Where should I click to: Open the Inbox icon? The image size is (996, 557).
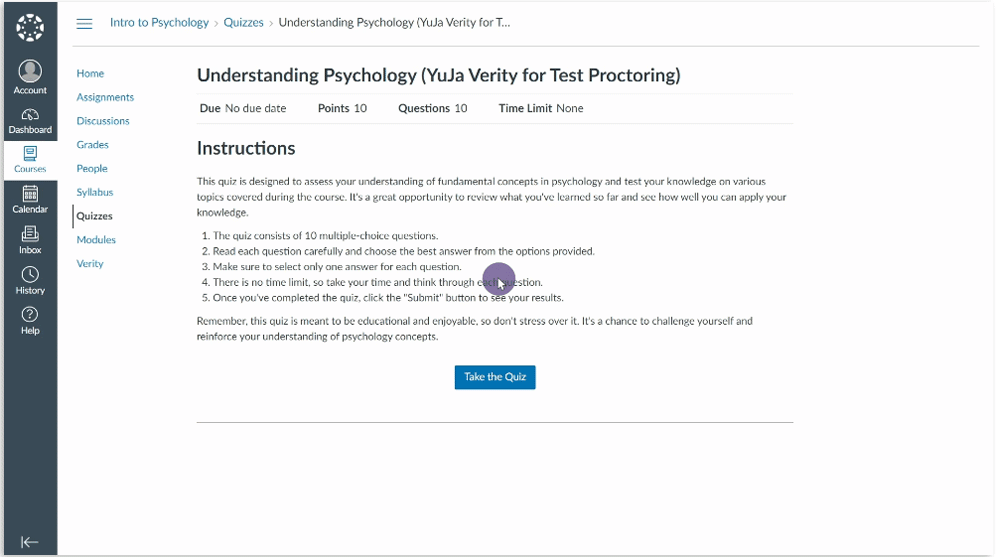(x=30, y=234)
